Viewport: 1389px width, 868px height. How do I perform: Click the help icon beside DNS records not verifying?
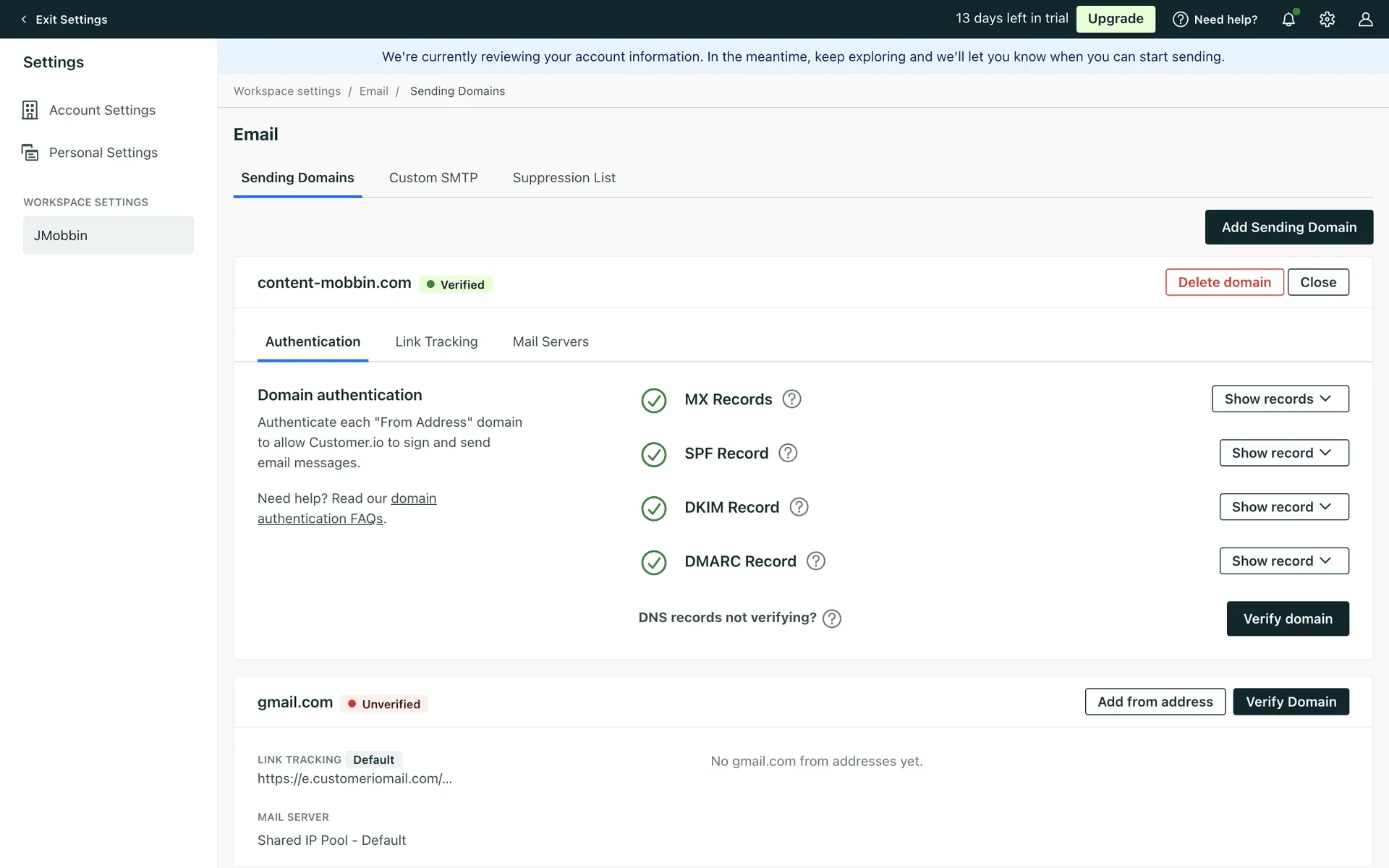pos(832,618)
